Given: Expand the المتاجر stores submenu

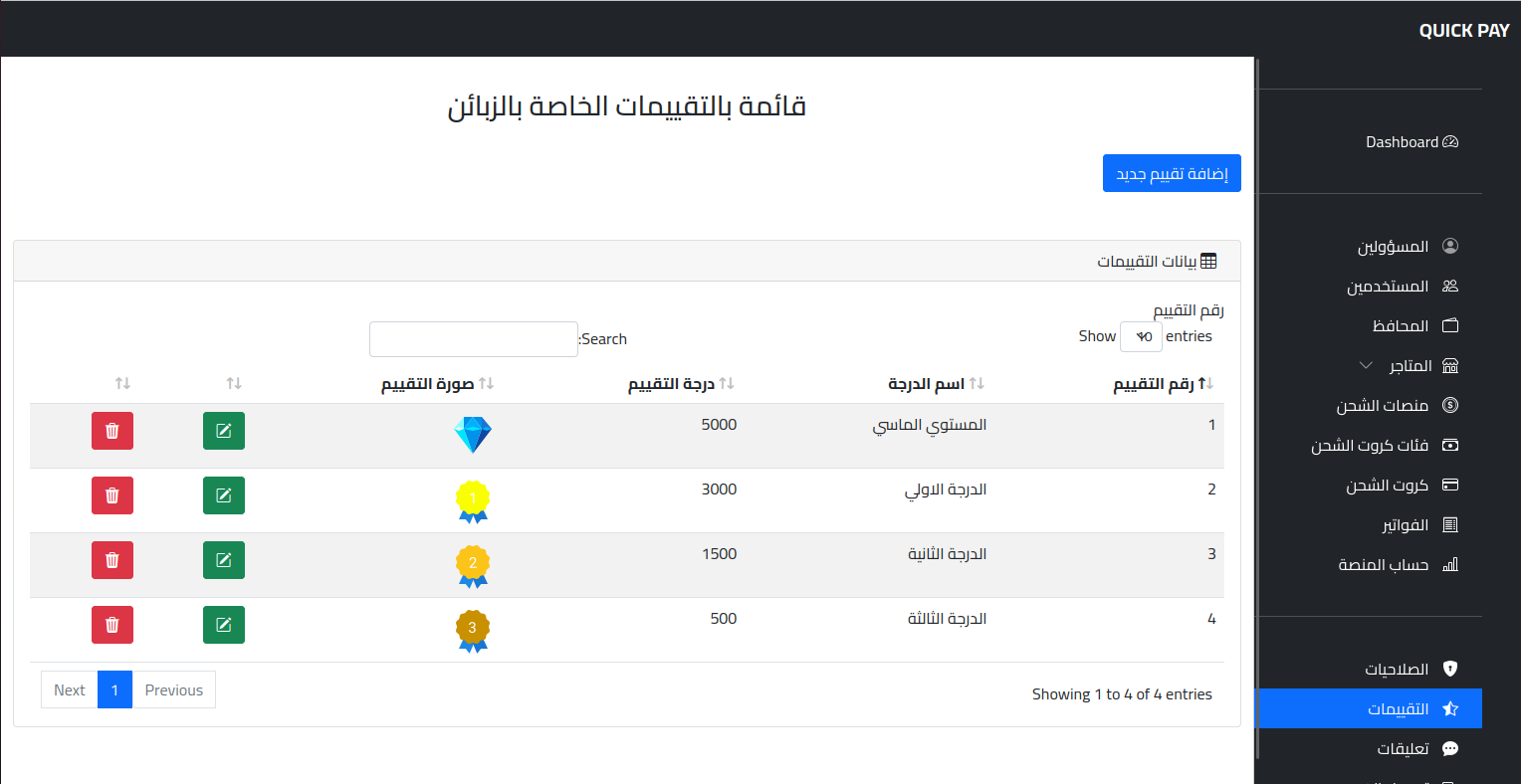Looking at the screenshot, I should pyautogui.click(x=1408, y=366).
